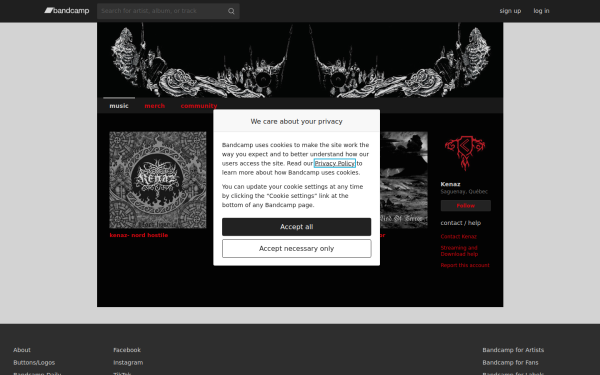Image resolution: width=600 pixels, height=375 pixels.
Task: Follow the Kenaz artist
Action: (x=466, y=206)
